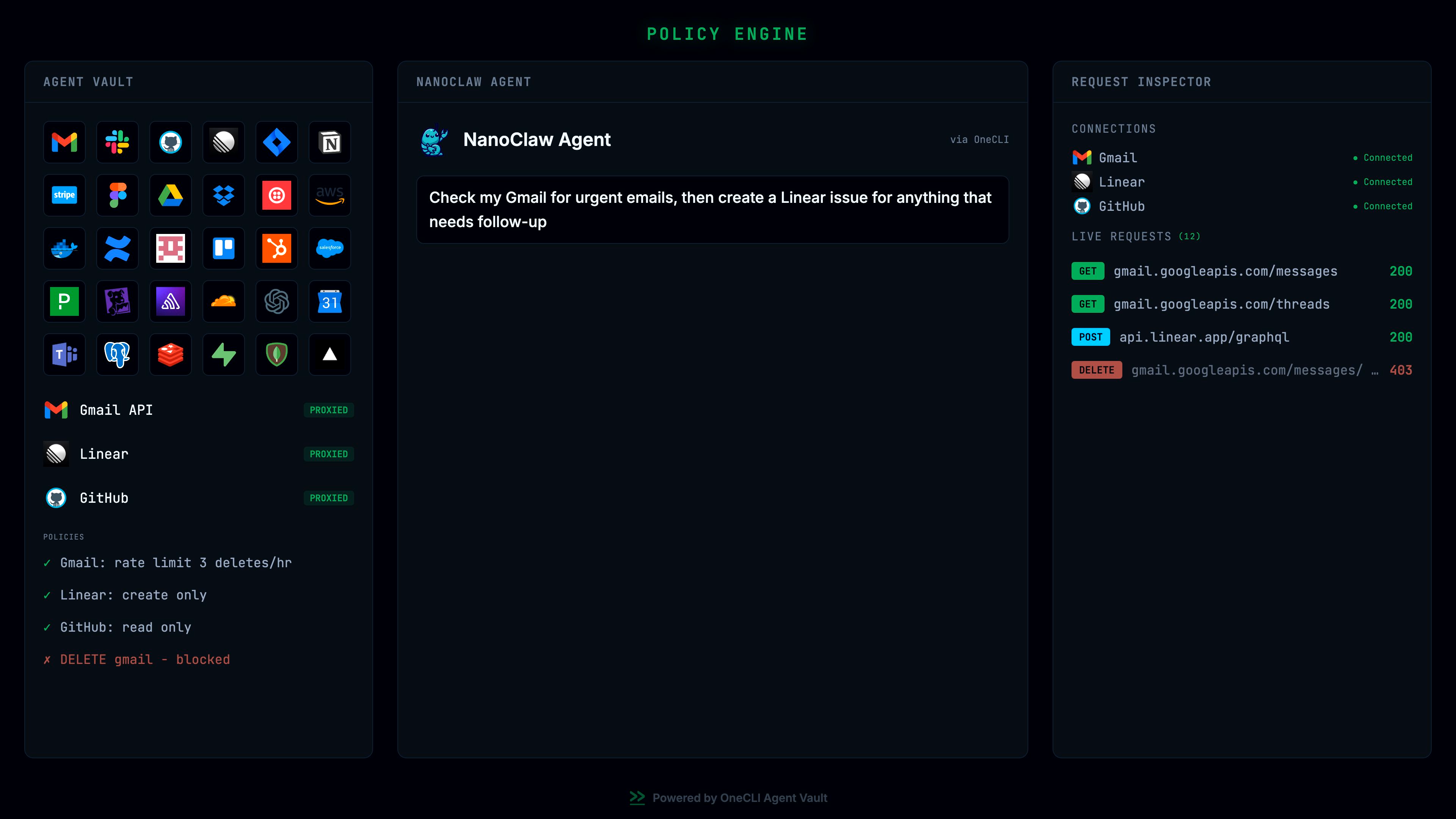Image resolution: width=1456 pixels, height=819 pixels.
Task: Select the Slack icon in Agent Vault
Action: 118,142
